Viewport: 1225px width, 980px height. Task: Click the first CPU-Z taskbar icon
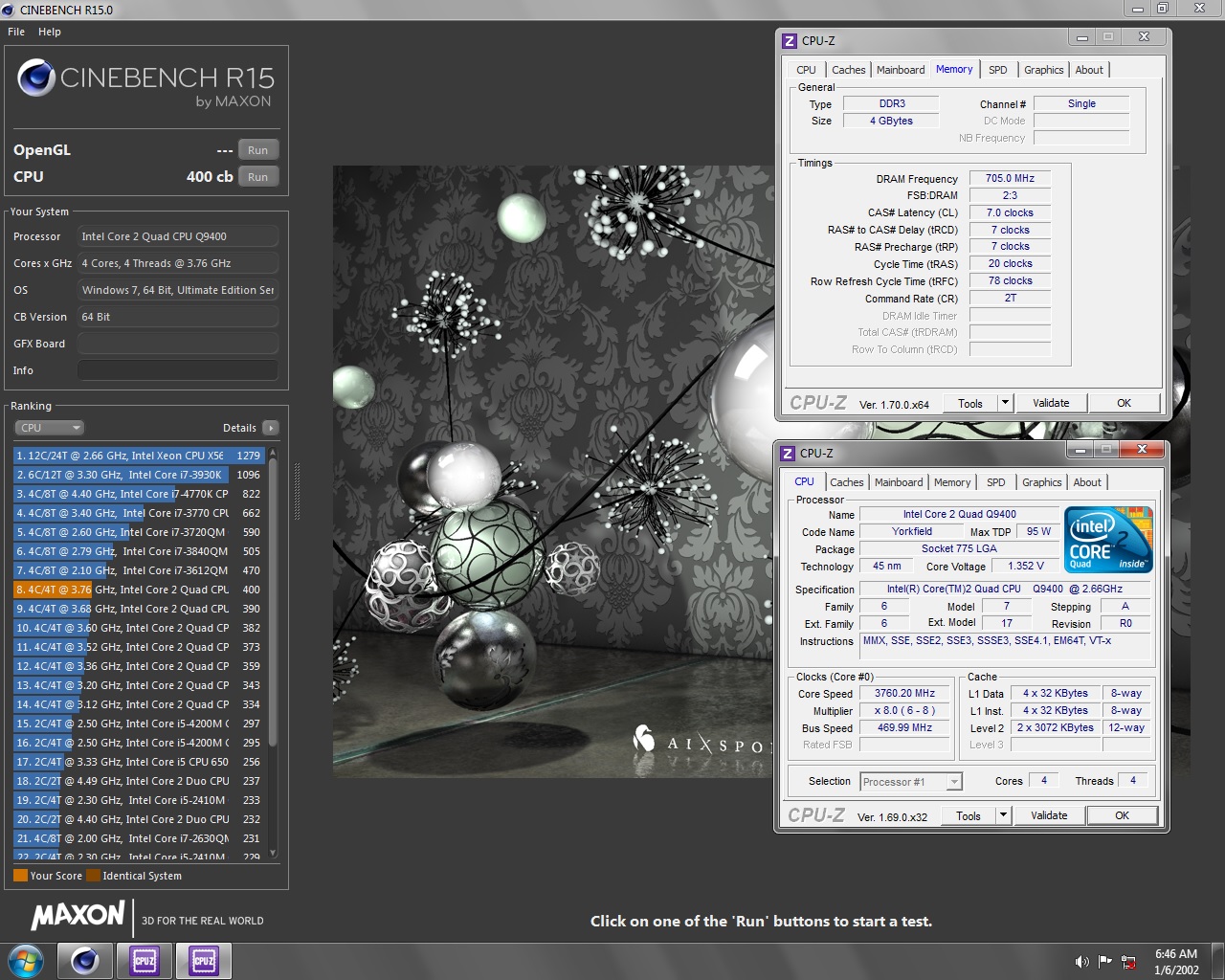(145, 960)
